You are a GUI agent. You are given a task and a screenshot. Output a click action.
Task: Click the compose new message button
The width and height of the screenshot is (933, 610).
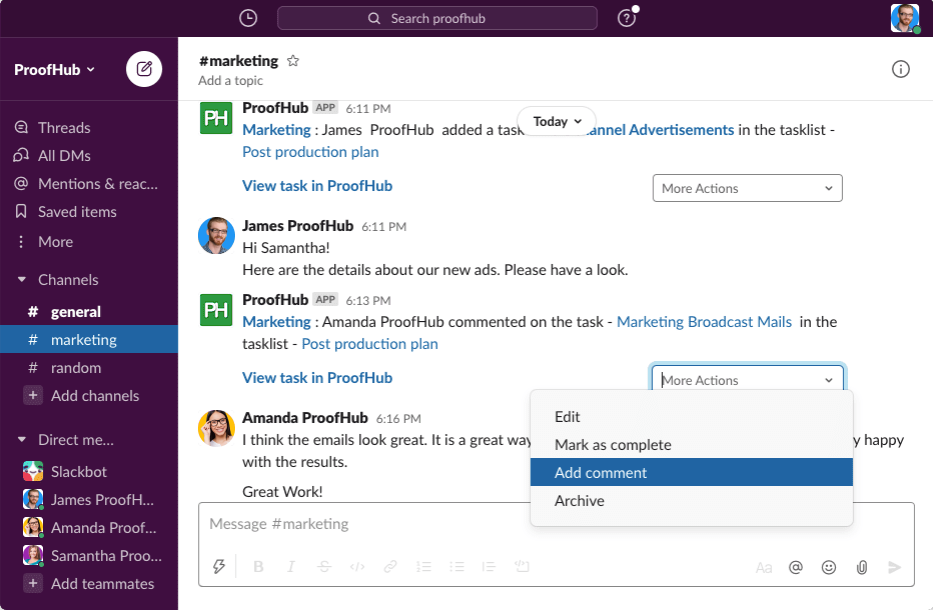click(144, 69)
